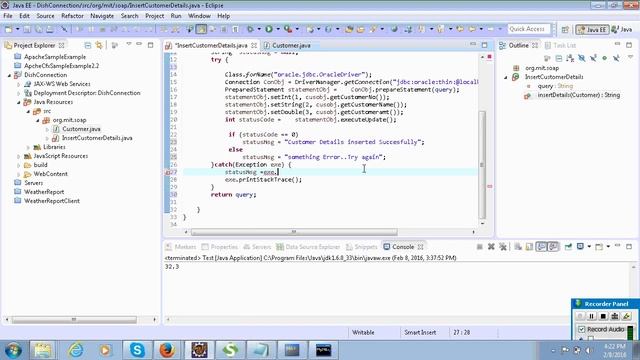Click the green Run toolbar icon
This screenshot has width=640, height=360.
pyautogui.click(x=269, y=29)
